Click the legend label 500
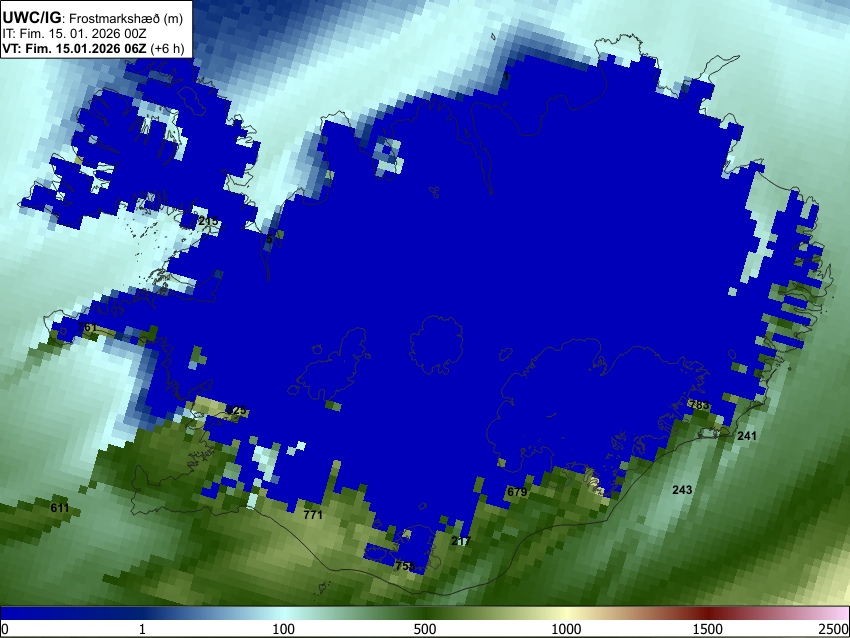This screenshot has height=638, width=850. [425, 629]
